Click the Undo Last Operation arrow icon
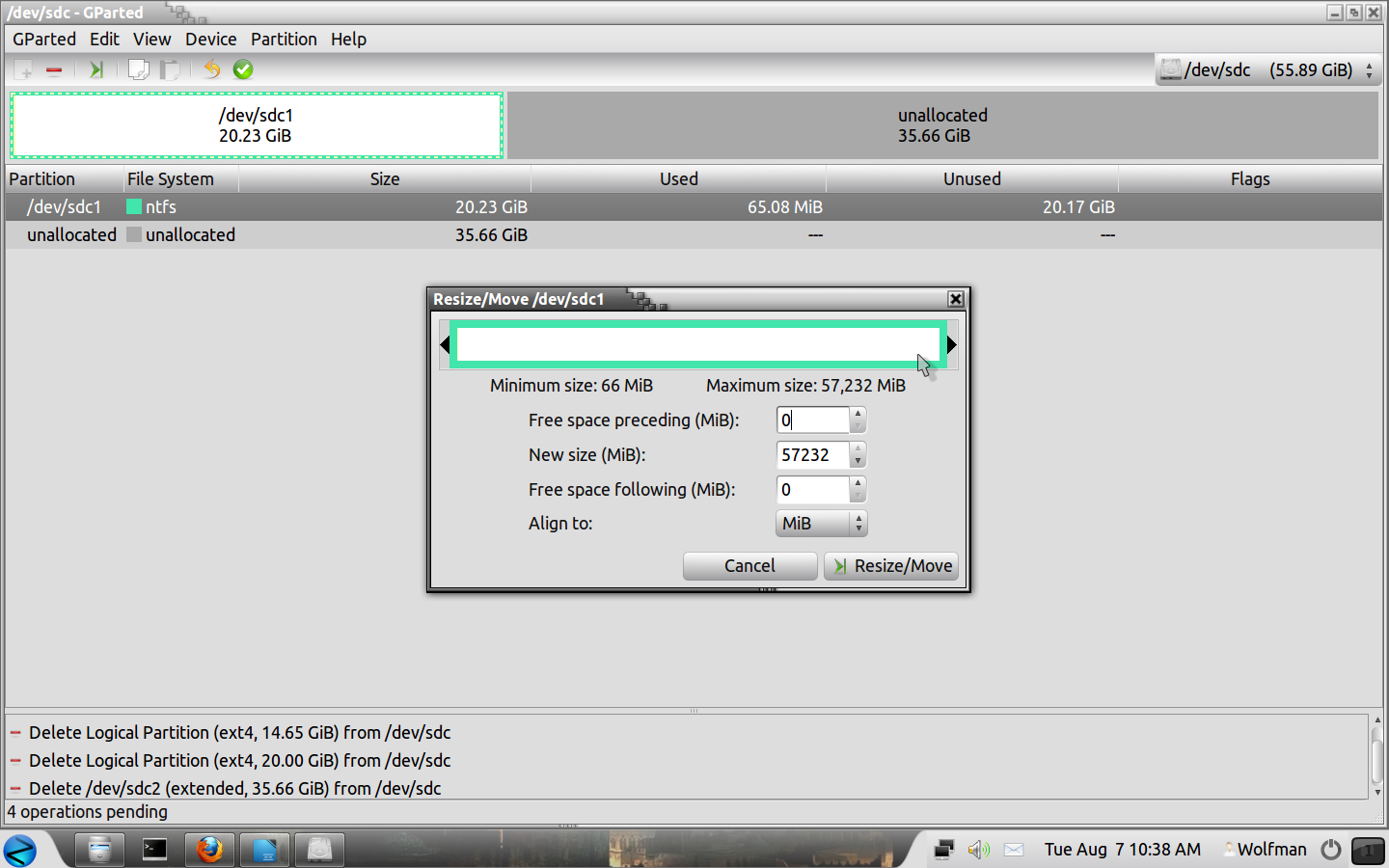This screenshot has height=868, width=1389. [x=212, y=69]
